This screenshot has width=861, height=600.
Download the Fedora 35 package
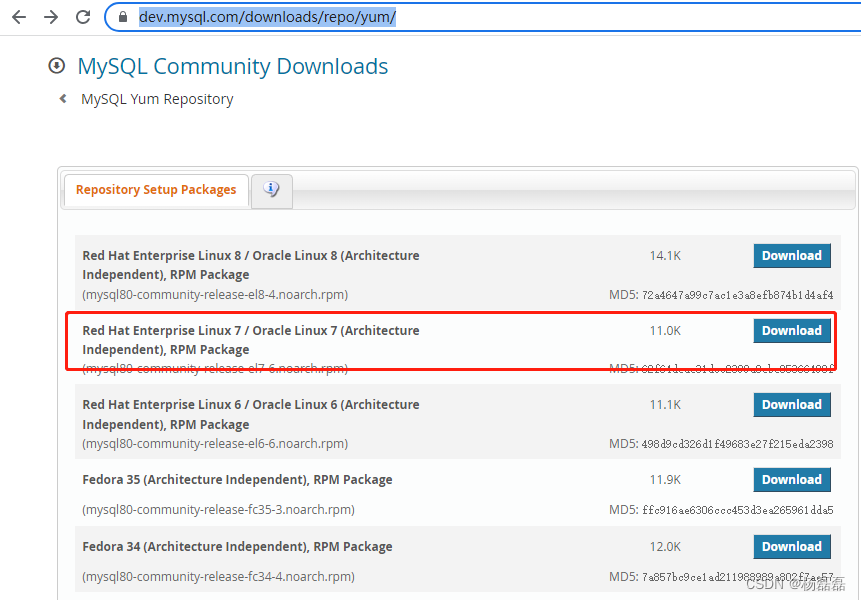pyautogui.click(x=791, y=479)
